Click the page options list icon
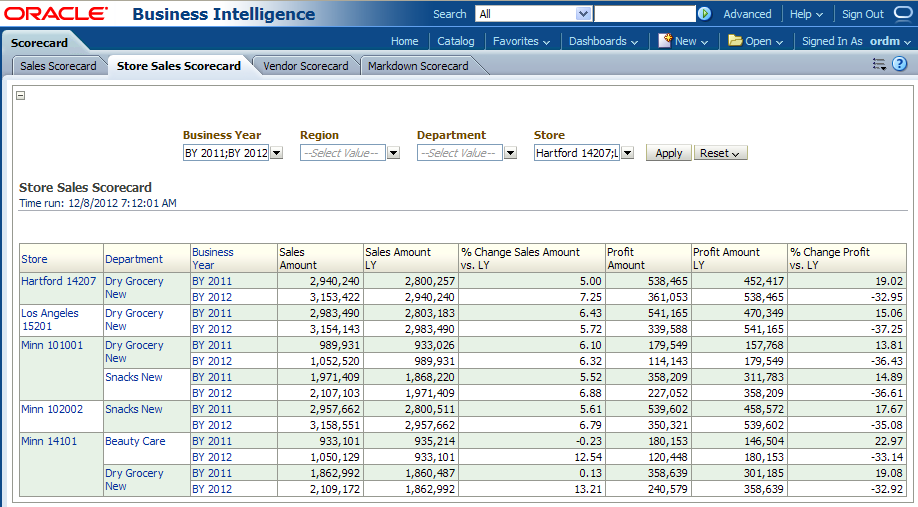The width and height of the screenshot is (918, 507). pyautogui.click(x=879, y=65)
